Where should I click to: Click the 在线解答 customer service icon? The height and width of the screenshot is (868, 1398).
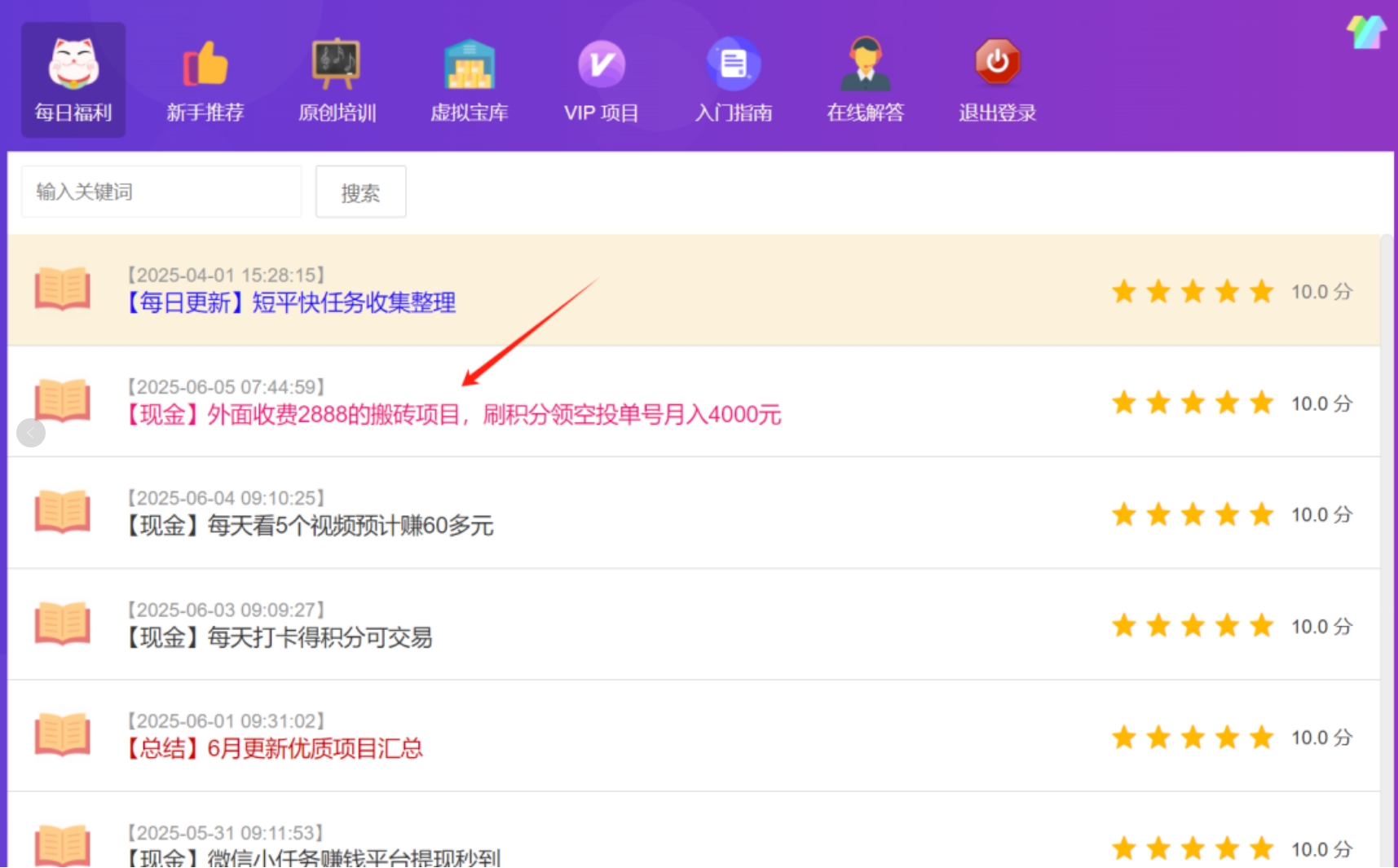tap(865, 64)
